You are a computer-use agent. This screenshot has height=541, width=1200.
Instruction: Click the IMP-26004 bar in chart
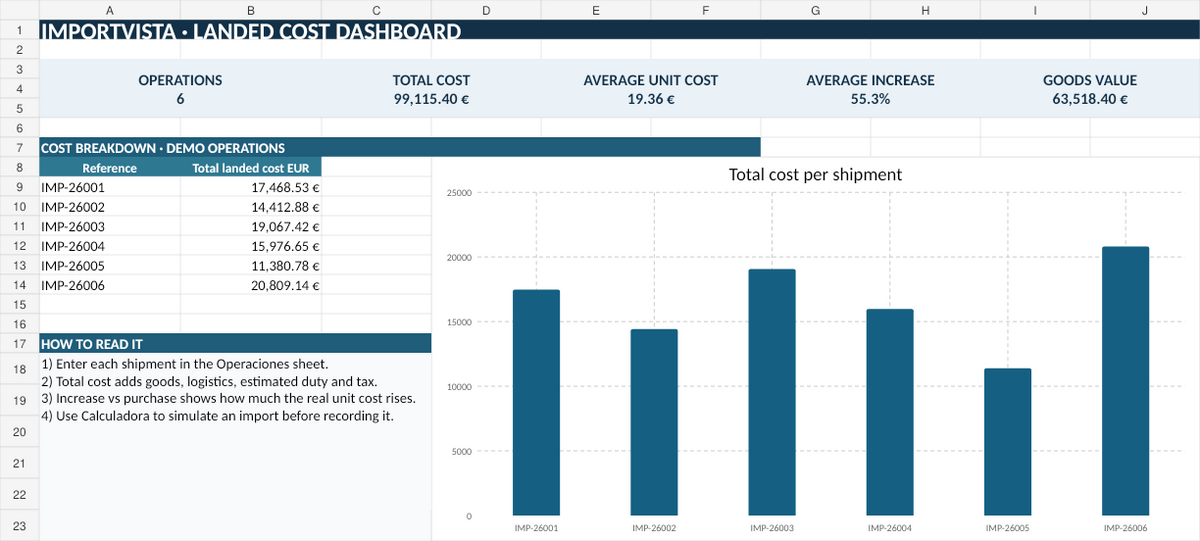pos(890,412)
